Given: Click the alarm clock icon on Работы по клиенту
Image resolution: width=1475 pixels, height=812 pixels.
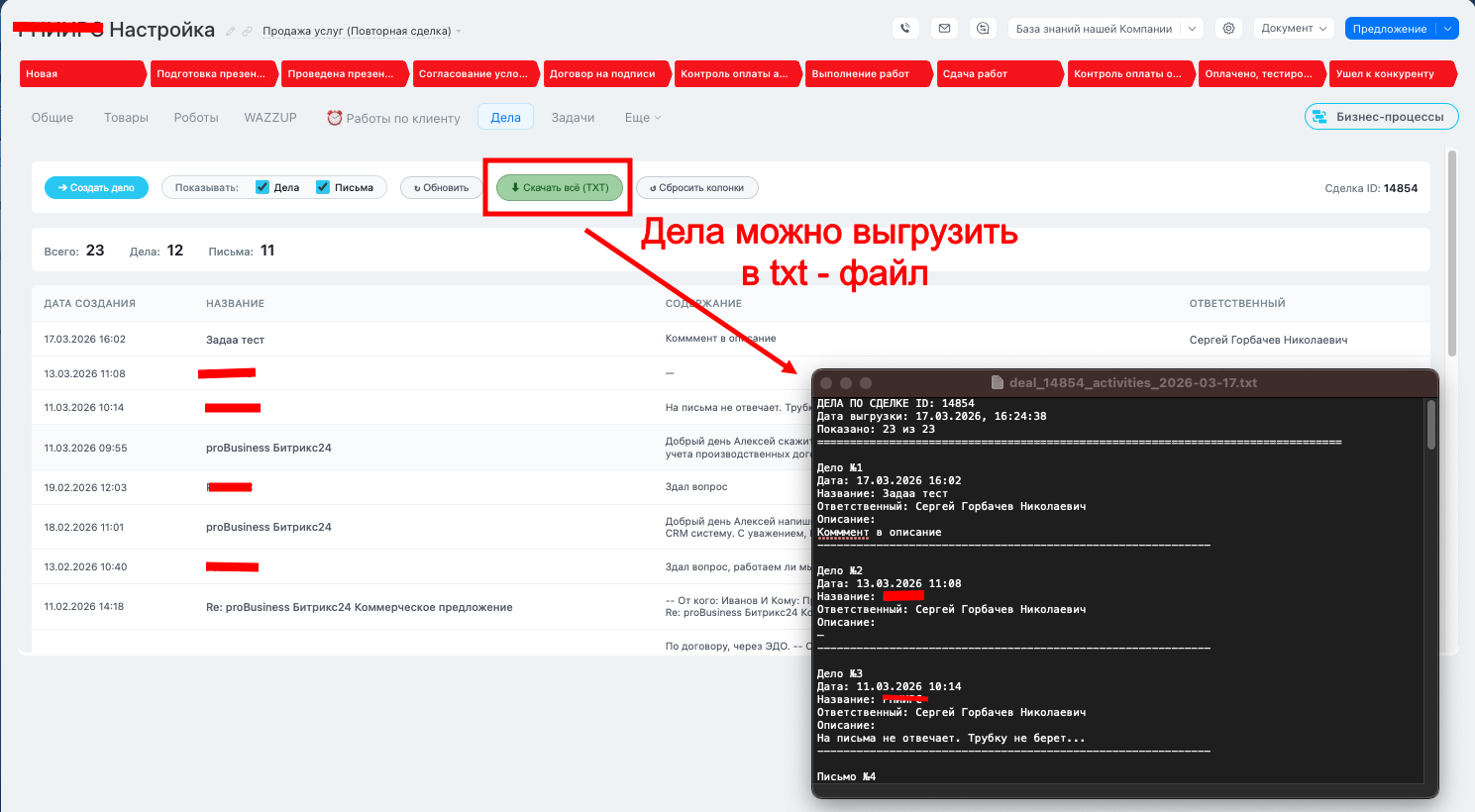Looking at the screenshot, I should pos(335,118).
